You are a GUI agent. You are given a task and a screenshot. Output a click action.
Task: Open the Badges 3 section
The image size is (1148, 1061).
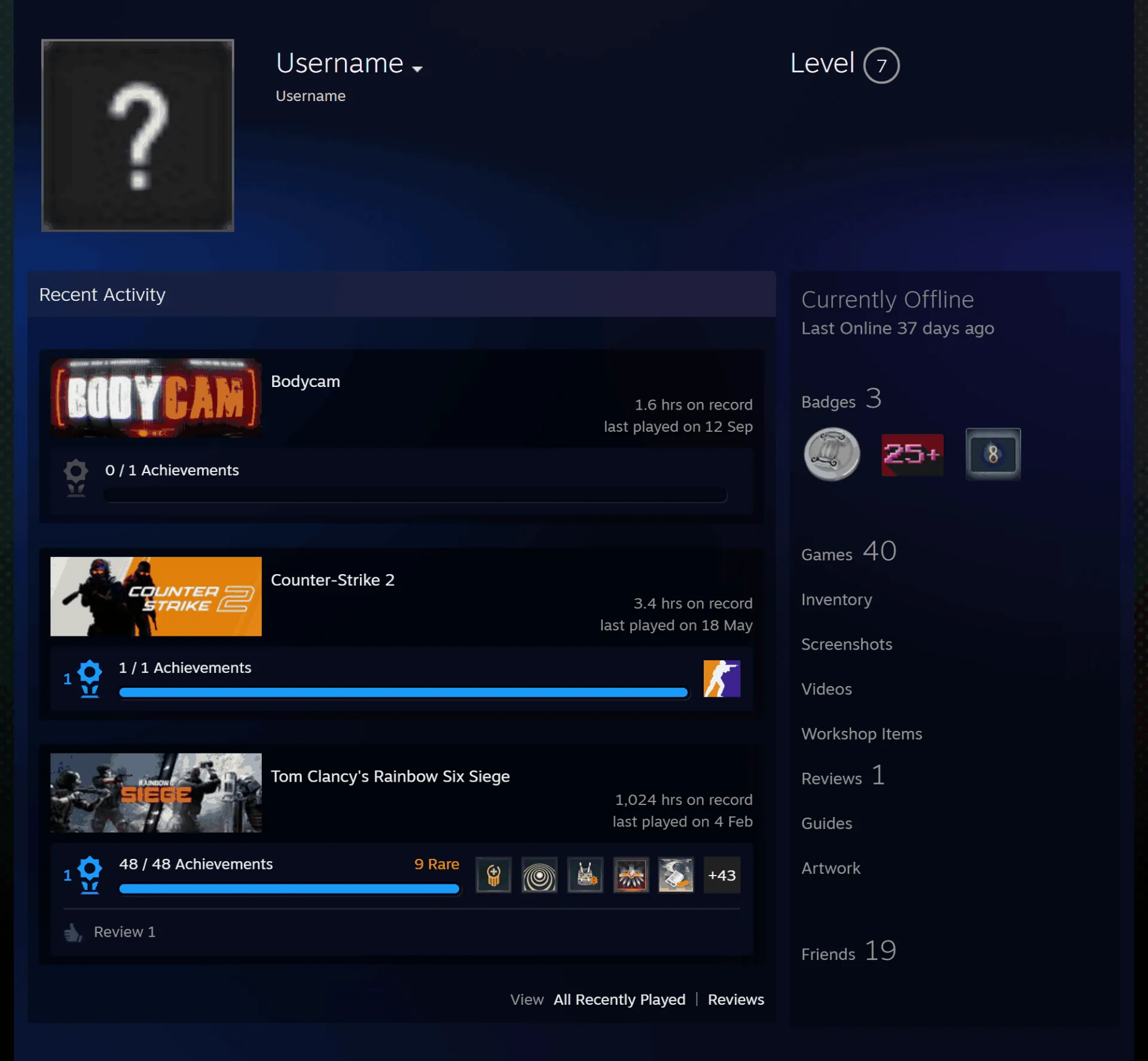[x=841, y=399]
